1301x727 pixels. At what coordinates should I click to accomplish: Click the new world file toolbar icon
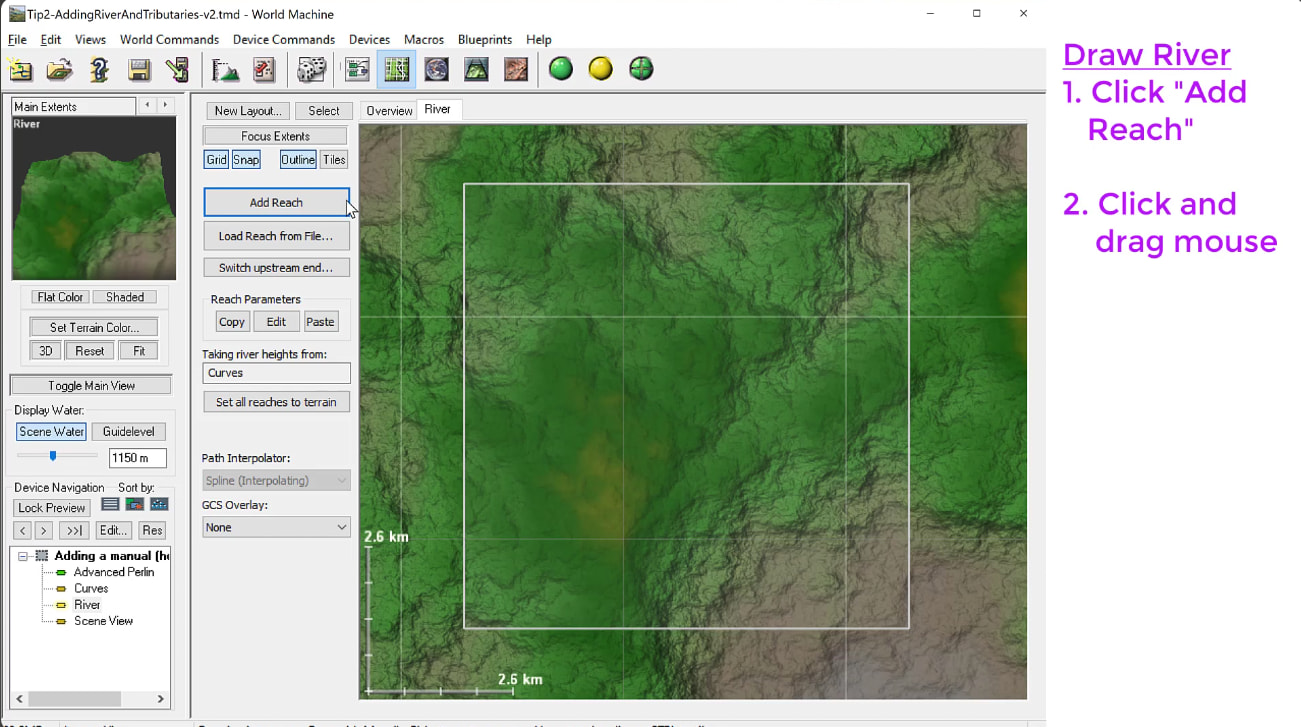tap(21, 70)
